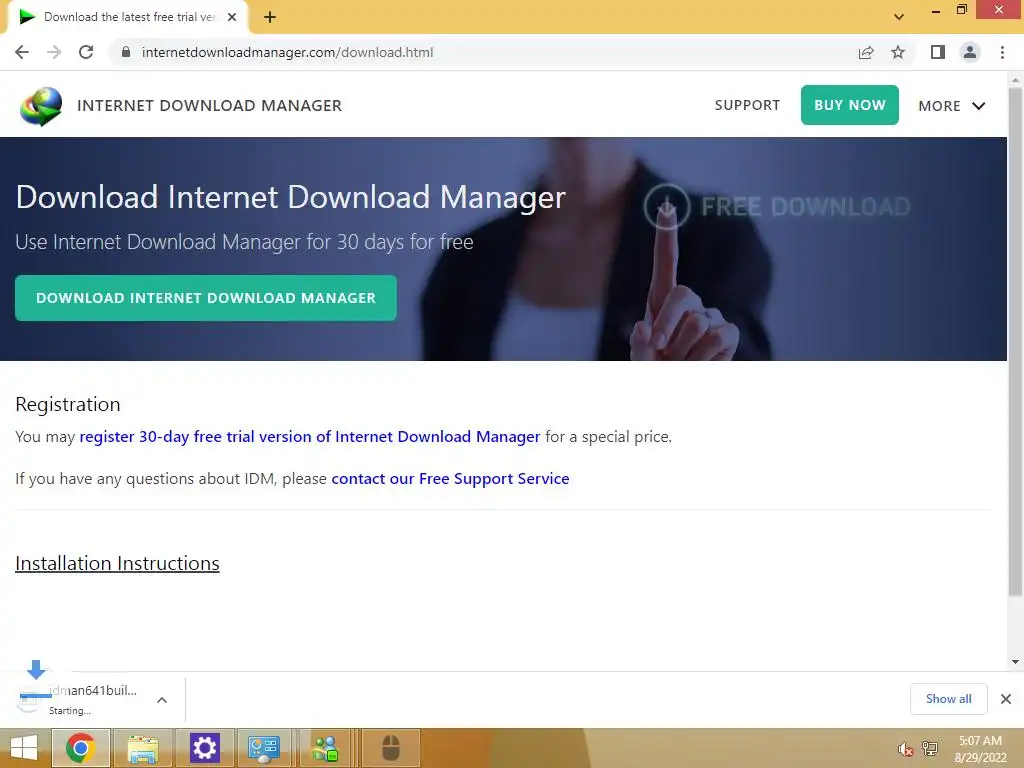Image resolution: width=1024 pixels, height=768 pixels.
Task: Close the IDM download page tab
Action: (232, 17)
